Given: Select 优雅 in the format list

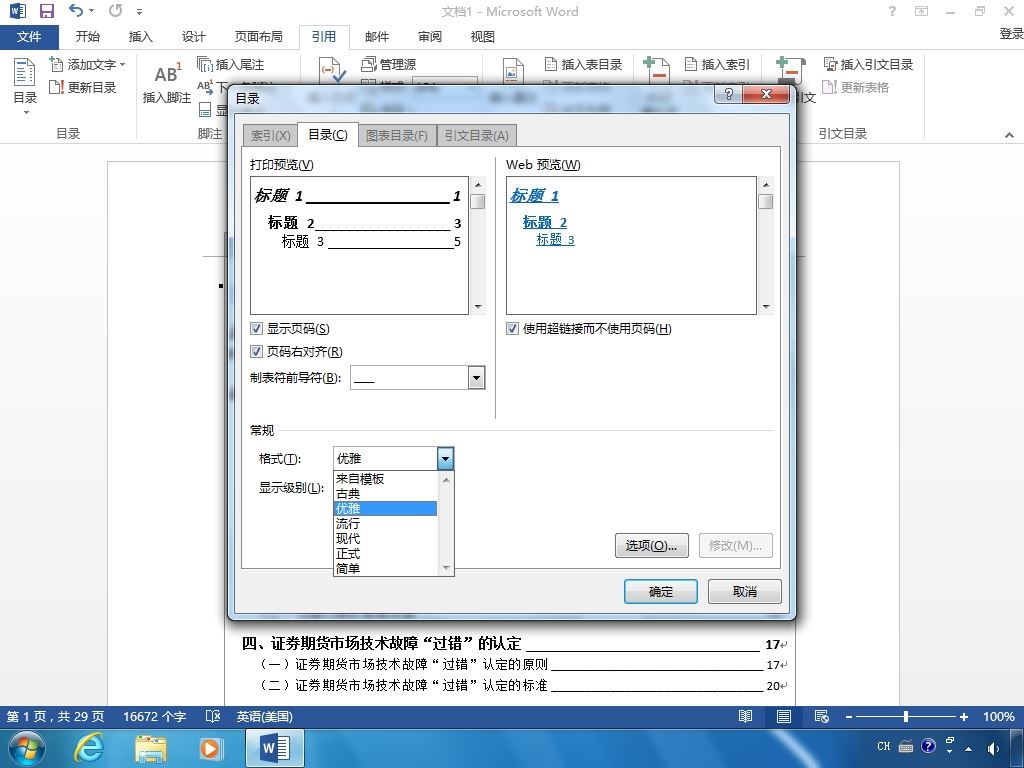Looking at the screenshot, I should (x=385, y=508).
